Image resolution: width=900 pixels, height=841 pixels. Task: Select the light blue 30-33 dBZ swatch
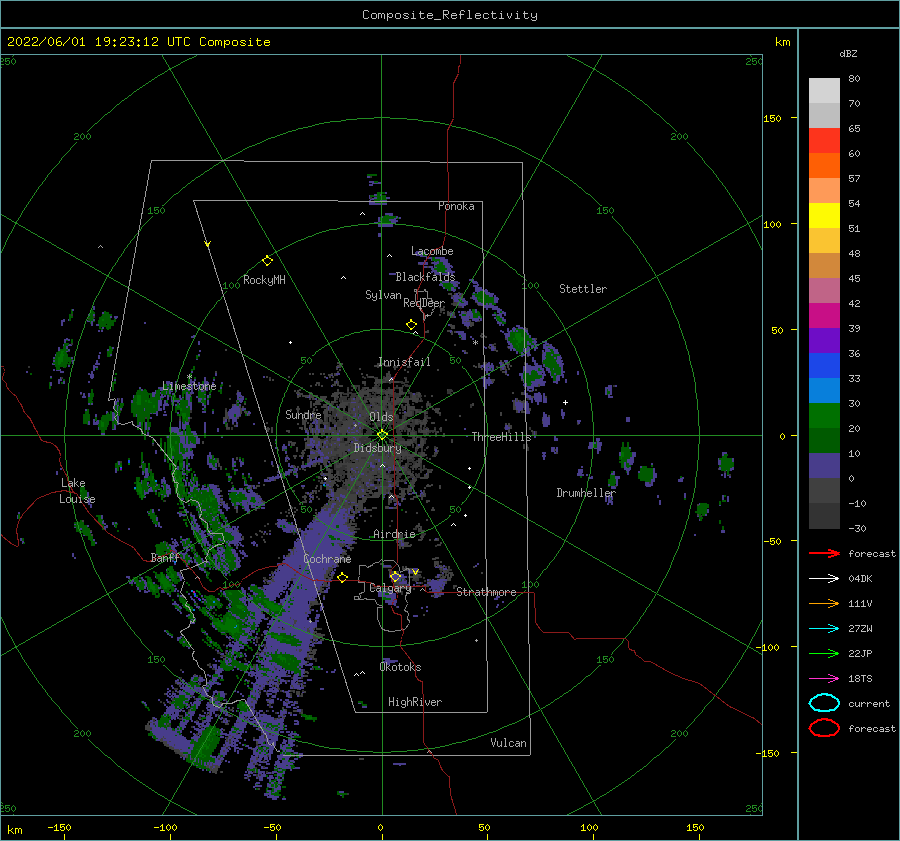(824, 391)
